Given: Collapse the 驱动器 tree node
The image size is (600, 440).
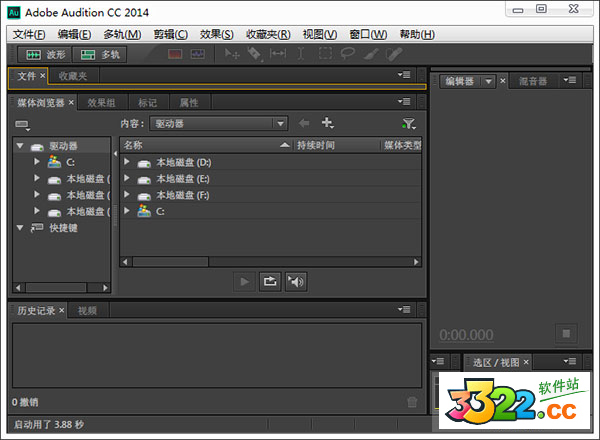Looking at the screenshot, I should tap(20, 146).
